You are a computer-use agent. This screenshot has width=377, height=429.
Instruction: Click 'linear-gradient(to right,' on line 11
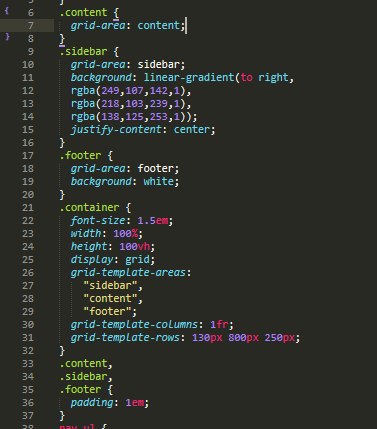(x=219, y=78)
